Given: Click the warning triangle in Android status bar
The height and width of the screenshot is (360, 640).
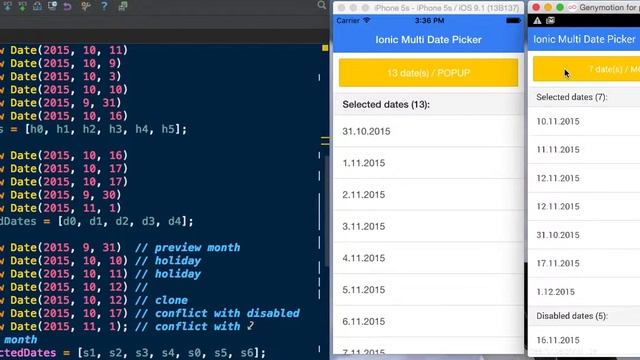Looking at the screenshot, I should pyautogui.click(x=537, y=20).
